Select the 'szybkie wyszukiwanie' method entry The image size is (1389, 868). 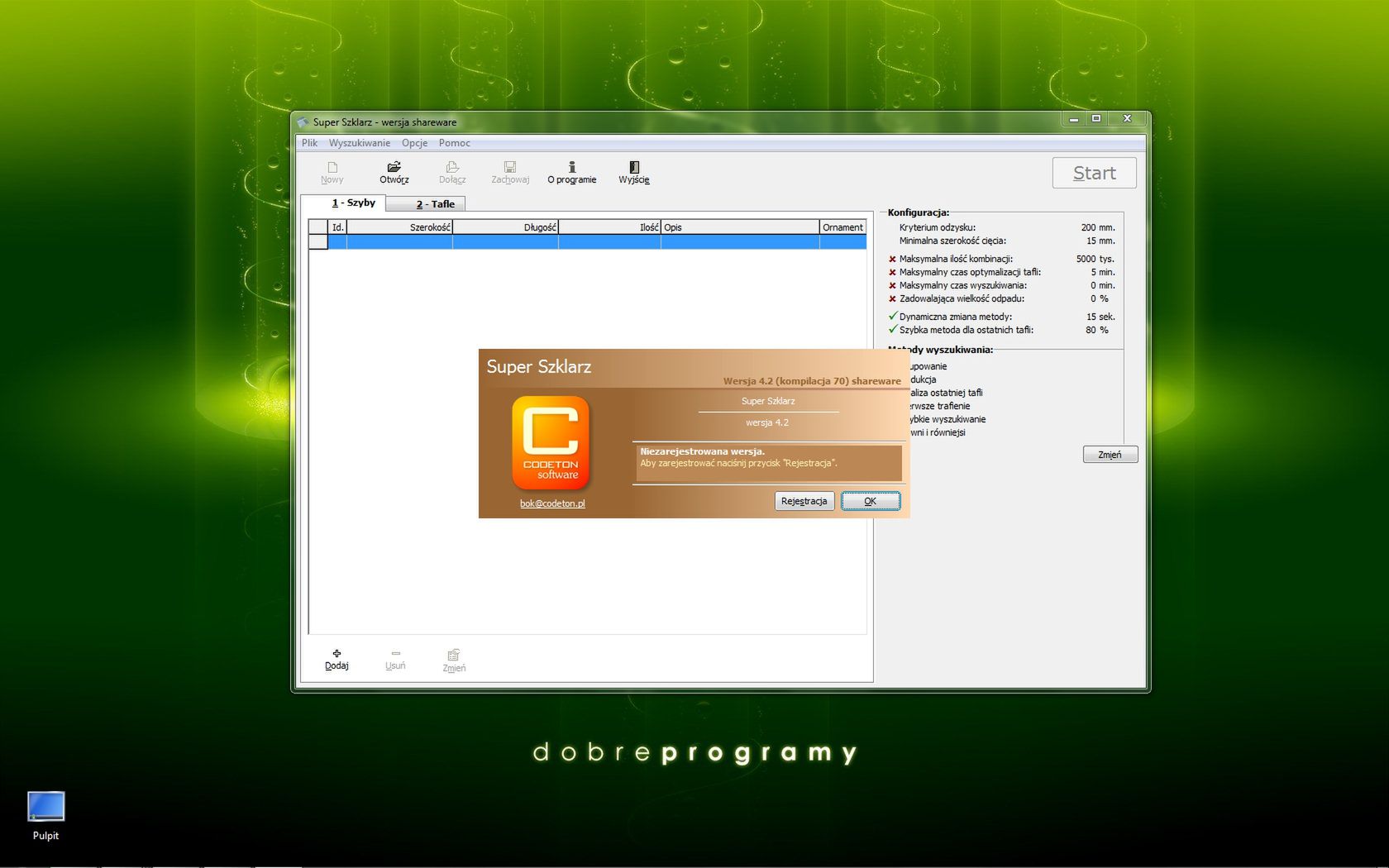point(947,419)
